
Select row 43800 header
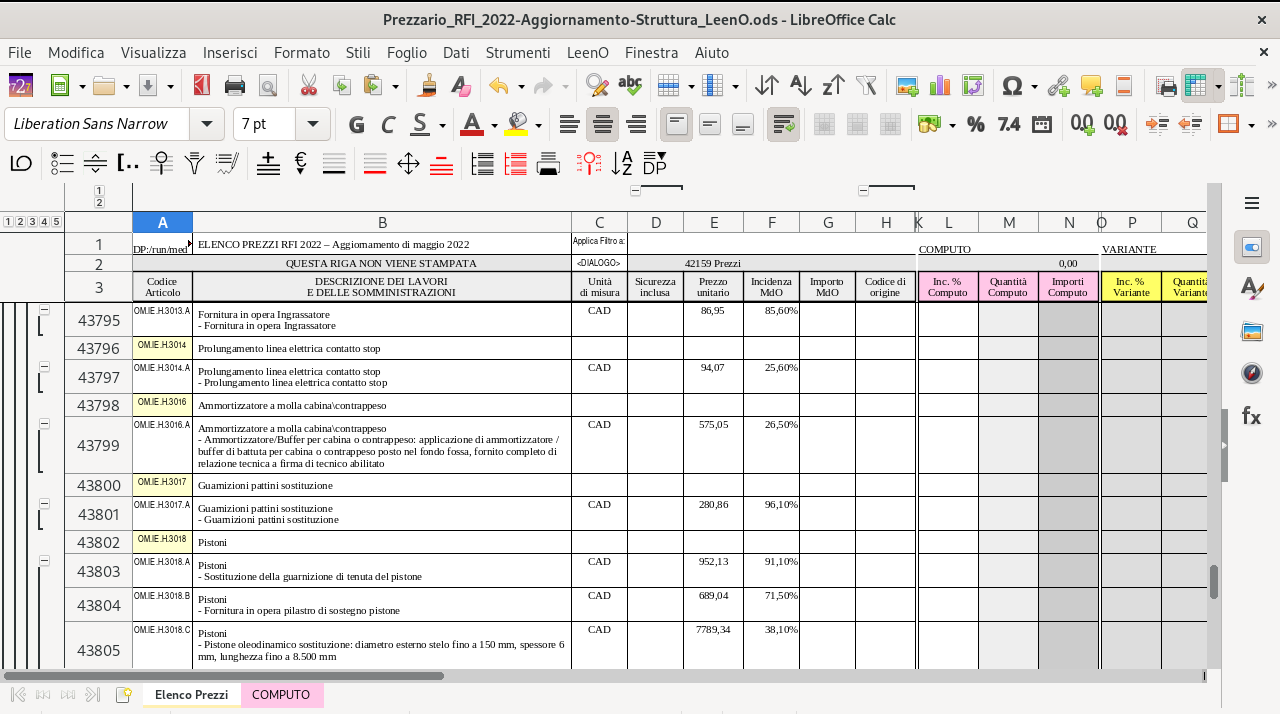click(99, 486)
